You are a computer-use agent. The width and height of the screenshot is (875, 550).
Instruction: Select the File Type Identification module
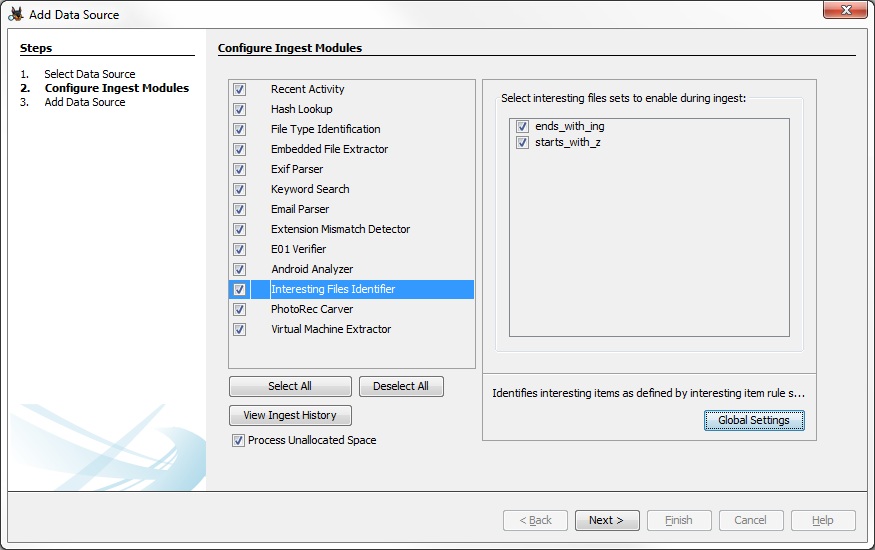[x=325, y=129]
